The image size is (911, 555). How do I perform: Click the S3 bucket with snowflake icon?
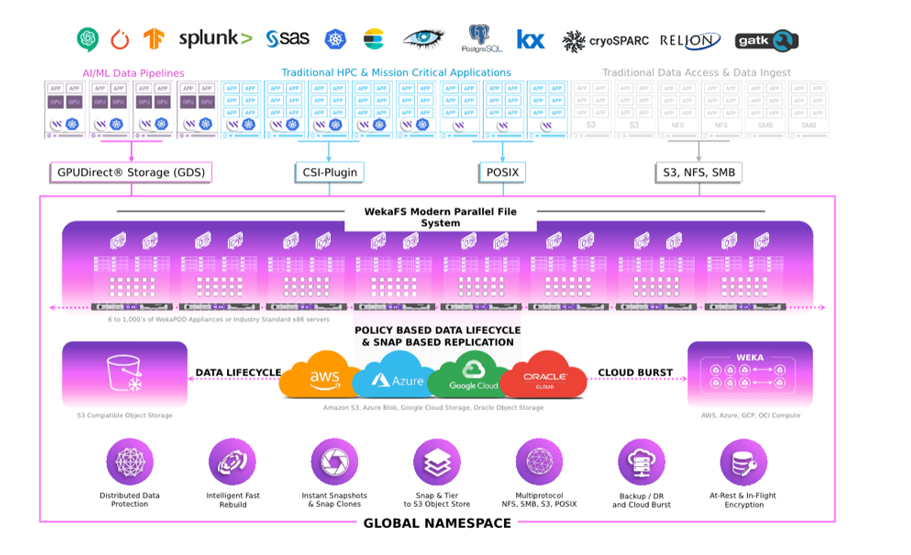point(125,373)
